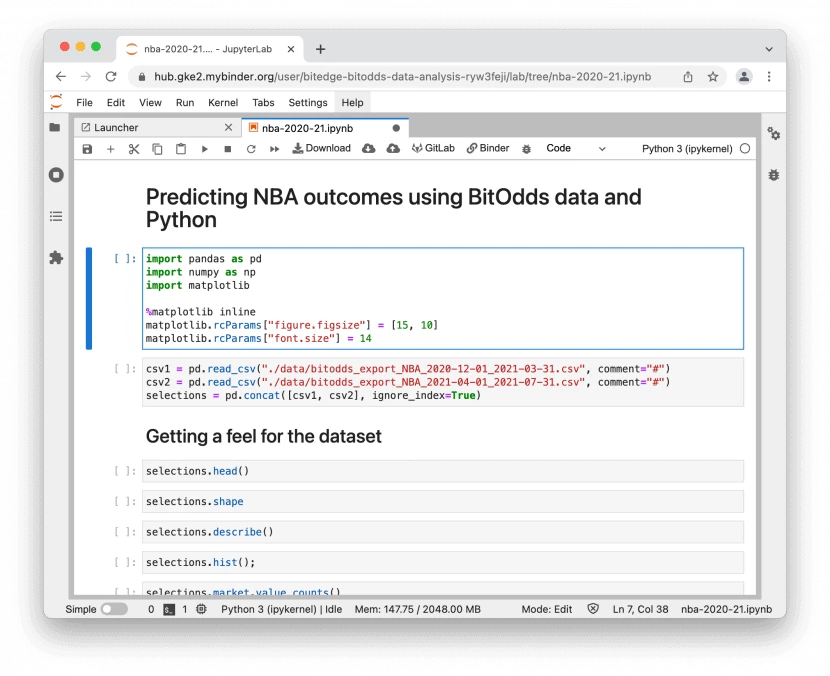Bookmark the page with the star icon
Screen dimensions: 830x676
(713, 77)
